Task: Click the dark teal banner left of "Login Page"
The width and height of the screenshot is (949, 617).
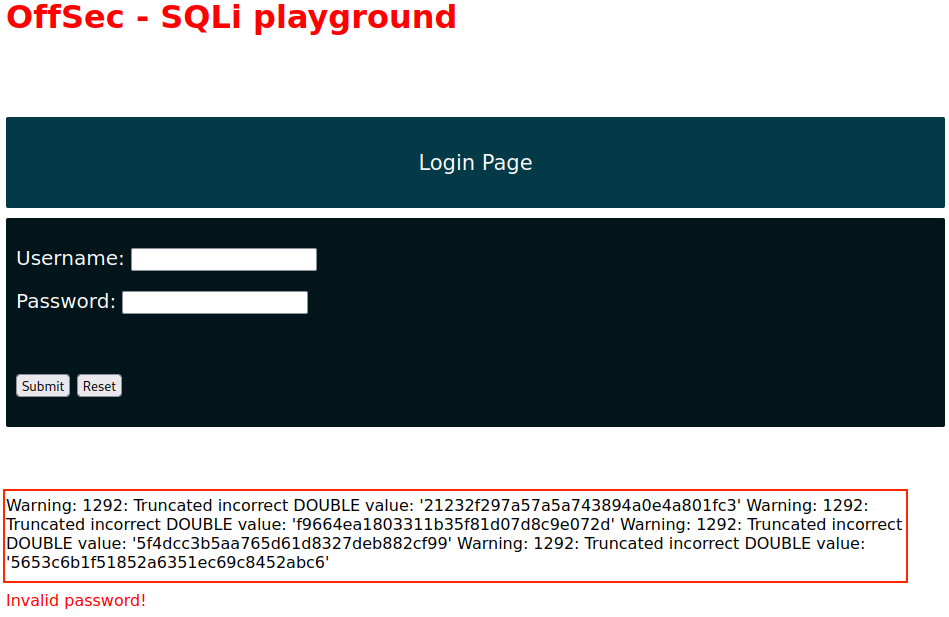Action: pos(200,163)
